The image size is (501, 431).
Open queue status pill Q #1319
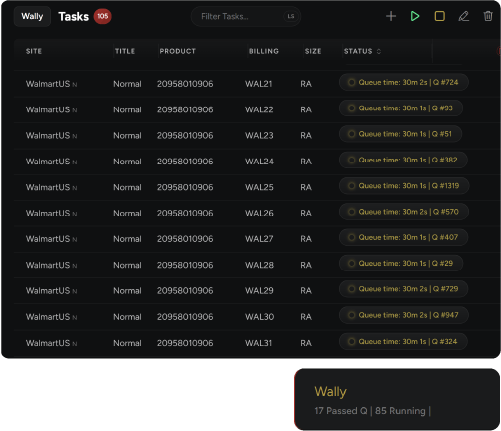(404, 186)
